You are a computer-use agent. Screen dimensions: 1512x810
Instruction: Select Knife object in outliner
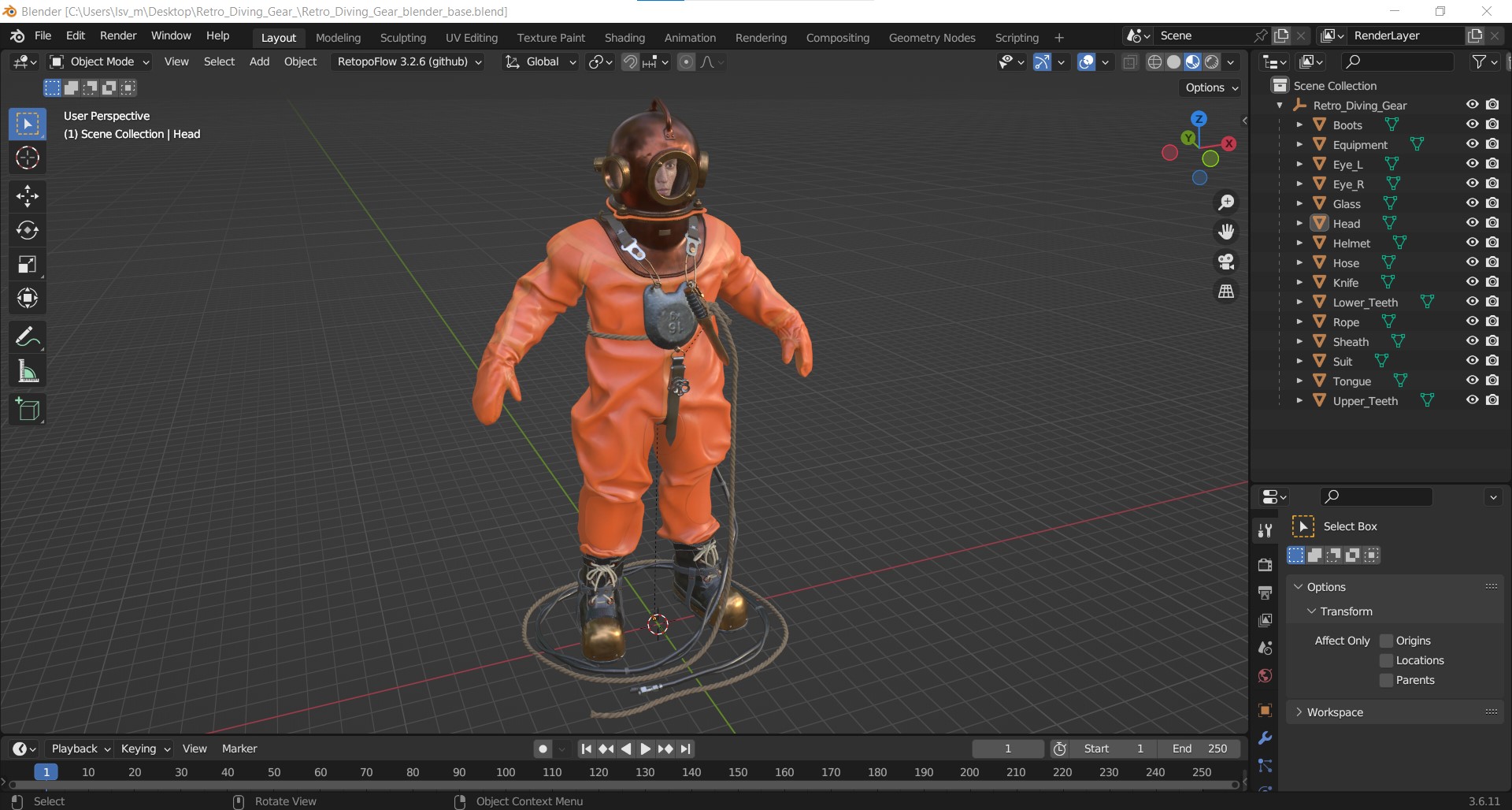point(1345,282)
